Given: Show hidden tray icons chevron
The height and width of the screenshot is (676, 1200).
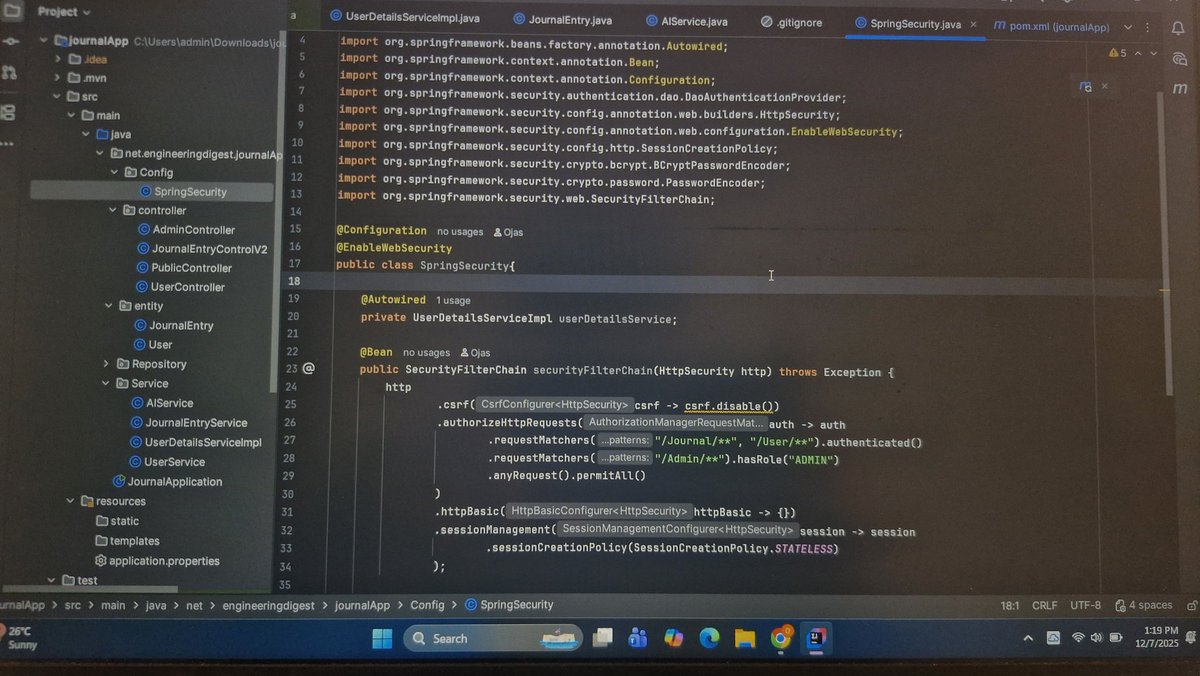Looking at the screenshot, I should tap(1027, 638).
